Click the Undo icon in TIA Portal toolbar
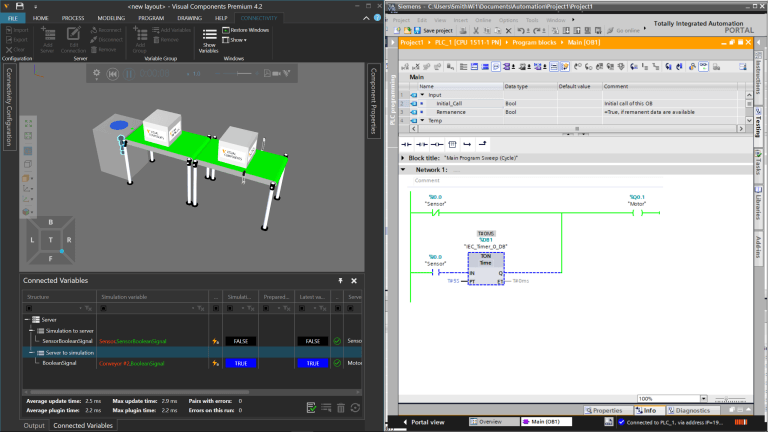Image resolution: width=768 pixels, height=432 pixels. [521, 30]
